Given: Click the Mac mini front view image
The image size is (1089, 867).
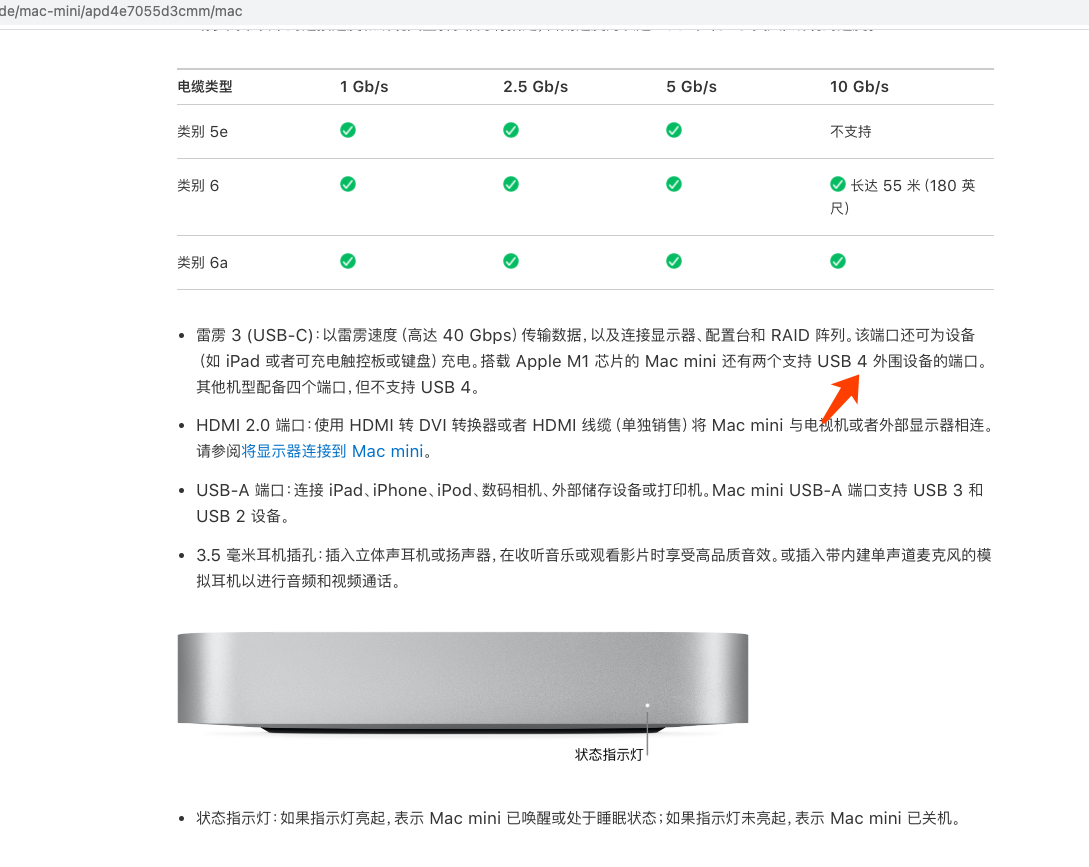Looking at the screenshot, I should point(463,682).
